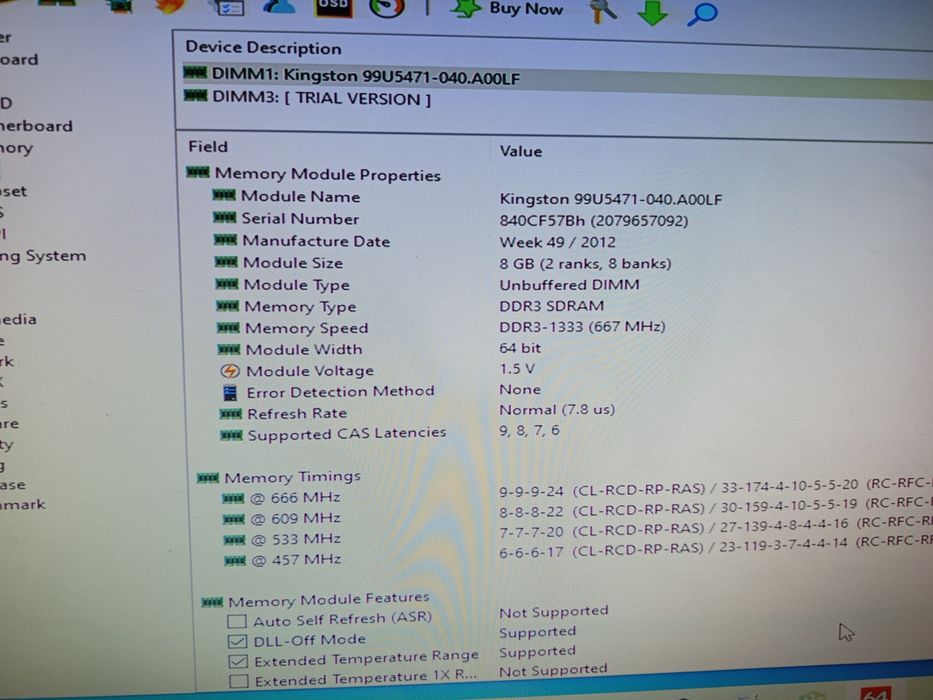Click Not Supported value for Auto Self Refresh
This screenshot has height=700, width=933.
pos(553,612)
